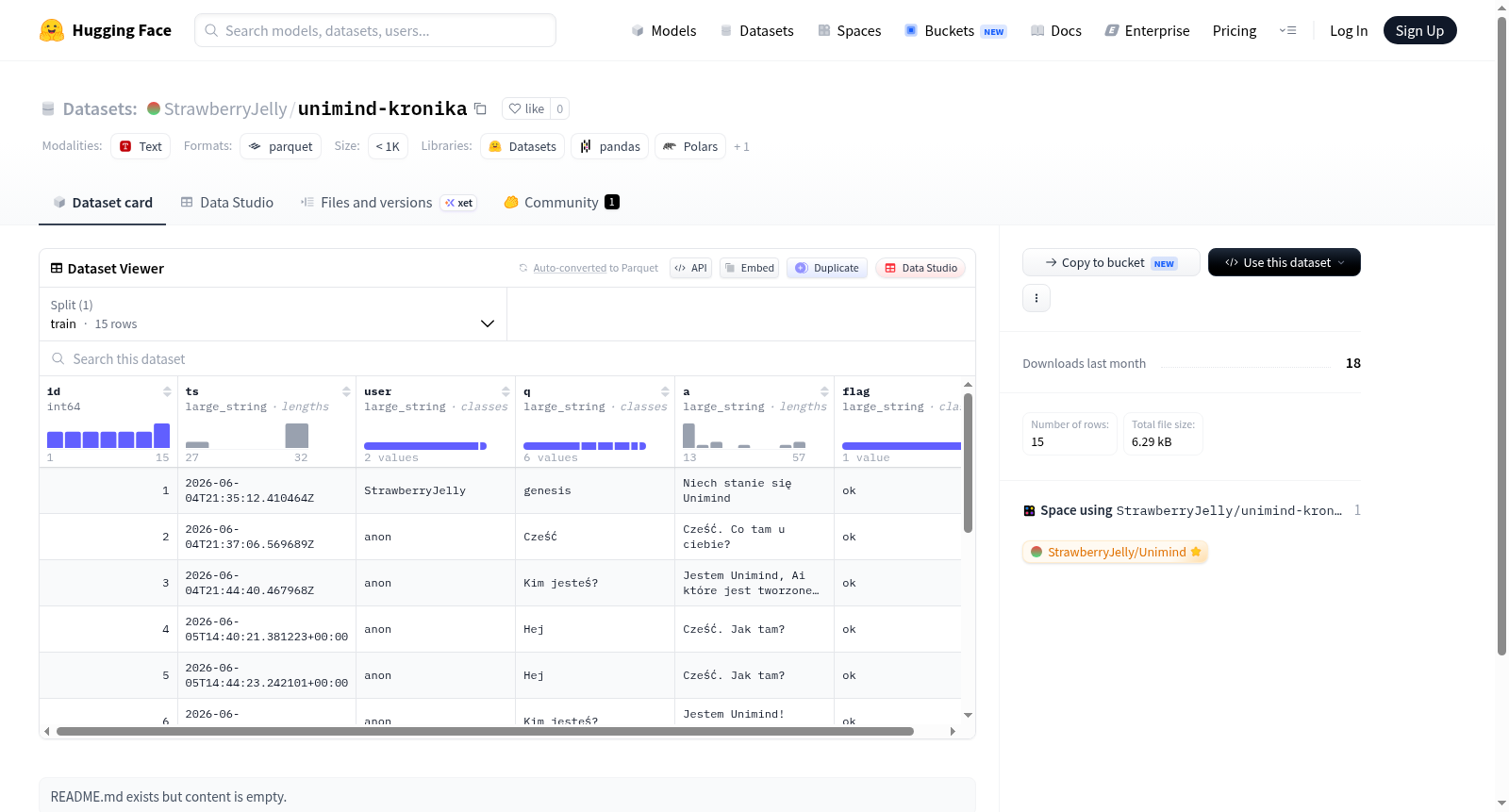The width and height of the screenshot is (1509, 812).
Task: Open Spaces in the top navigation
Action: point(849,31)
